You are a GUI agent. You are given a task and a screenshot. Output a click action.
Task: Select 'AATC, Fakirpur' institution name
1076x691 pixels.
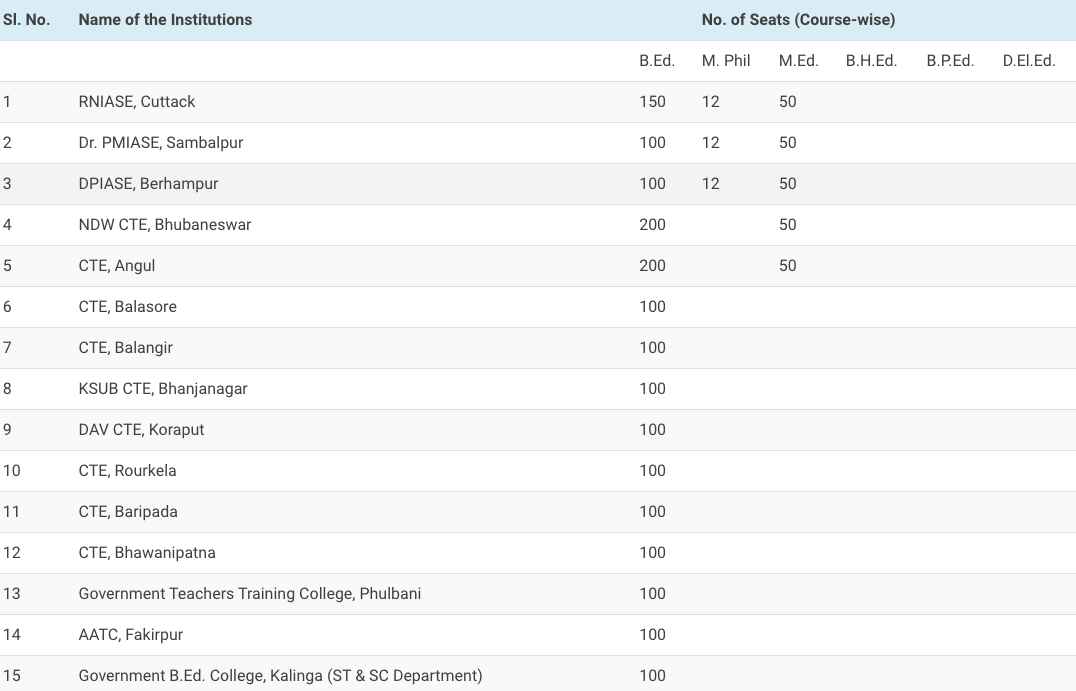pyautogui.click(x=131, y=635)
